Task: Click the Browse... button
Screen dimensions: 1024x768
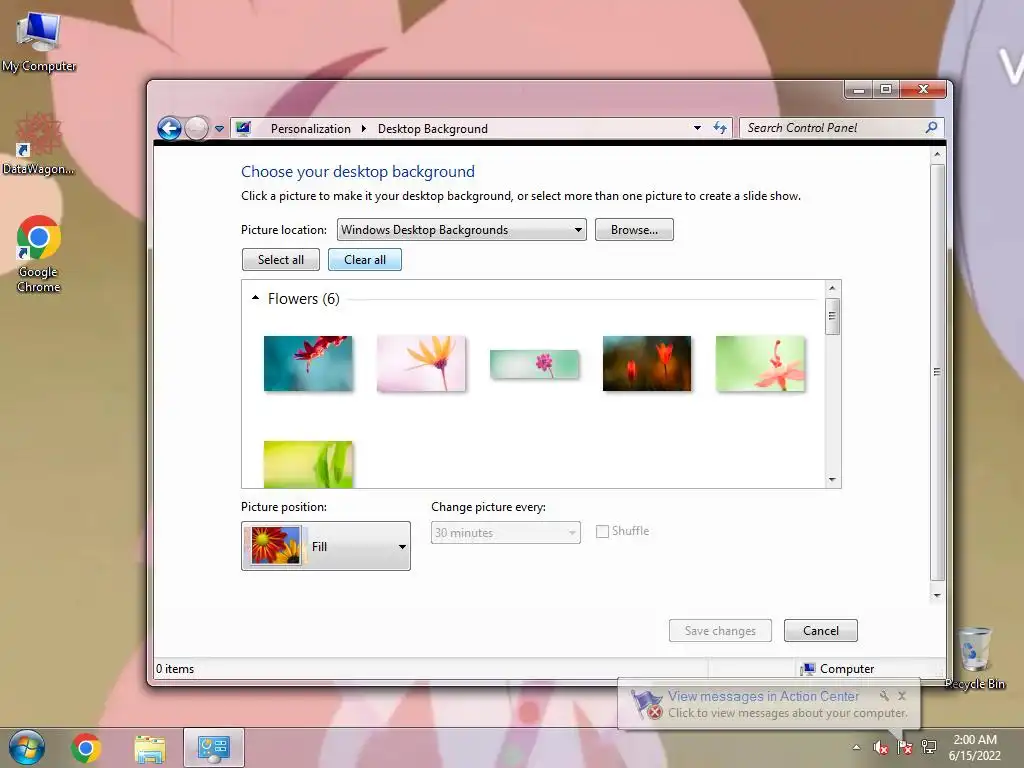Action: point(634,230)
